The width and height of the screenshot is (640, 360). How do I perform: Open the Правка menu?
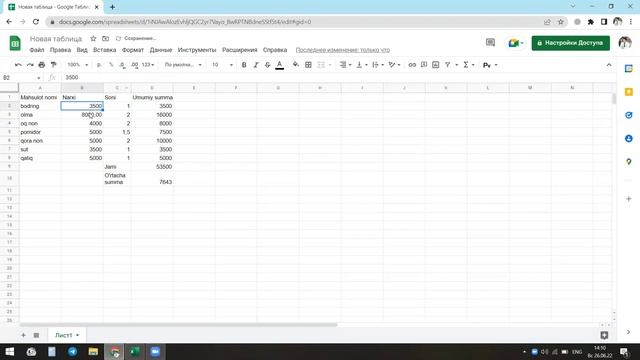(x=60, y=50)
